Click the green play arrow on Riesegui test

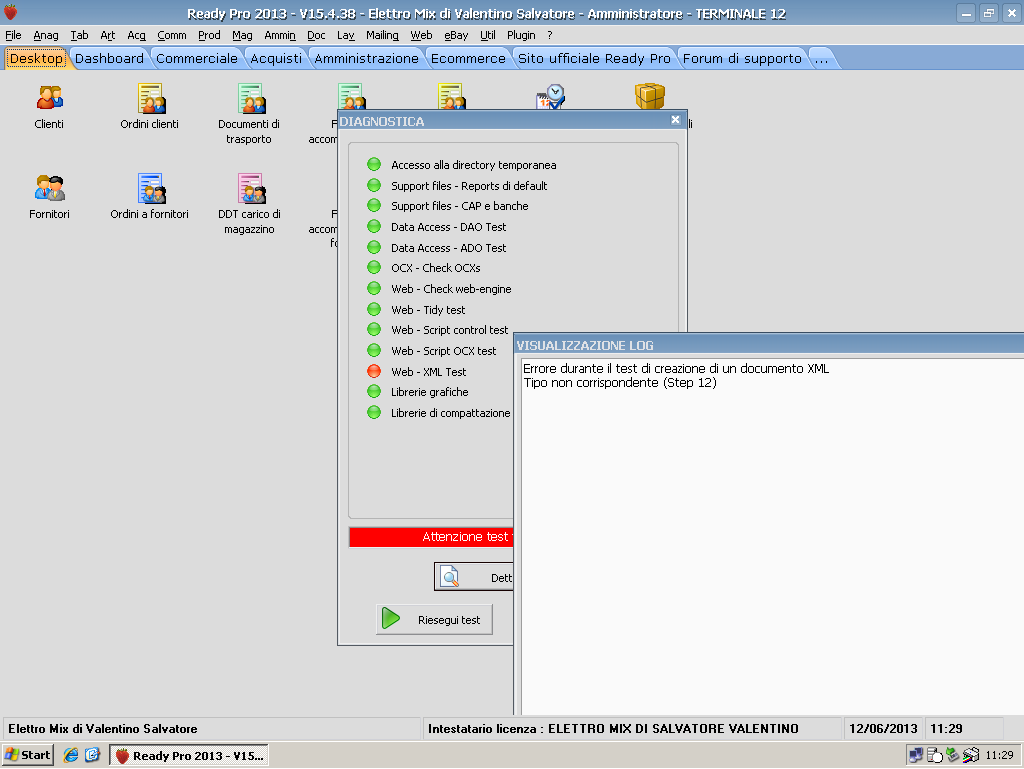tap(391, 618)
